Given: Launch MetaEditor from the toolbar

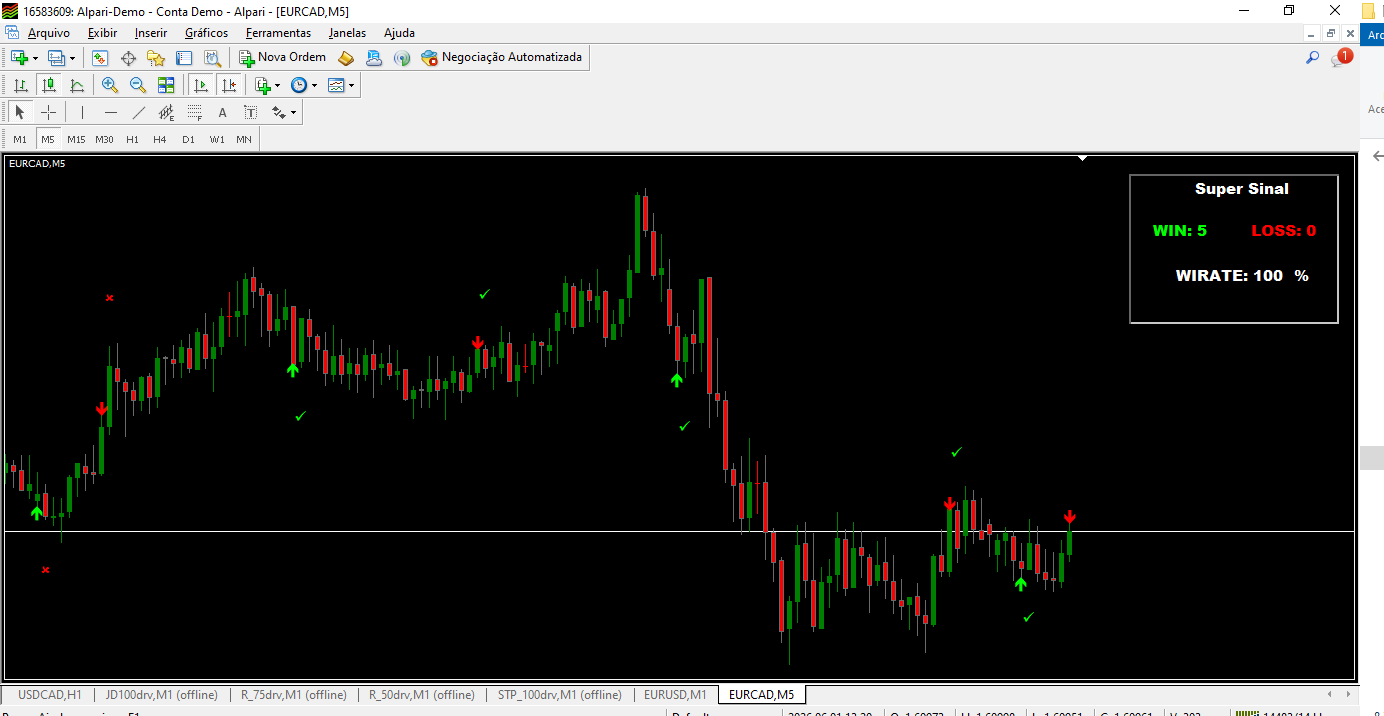Looking at the screenshot, I should [x=346, y=58].
